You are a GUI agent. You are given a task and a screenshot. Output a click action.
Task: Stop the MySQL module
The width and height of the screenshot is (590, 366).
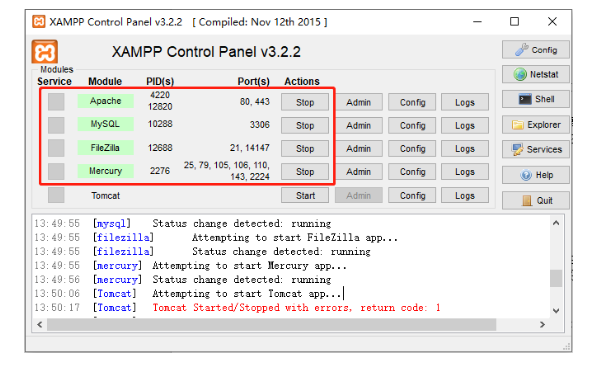coord(305,126)
